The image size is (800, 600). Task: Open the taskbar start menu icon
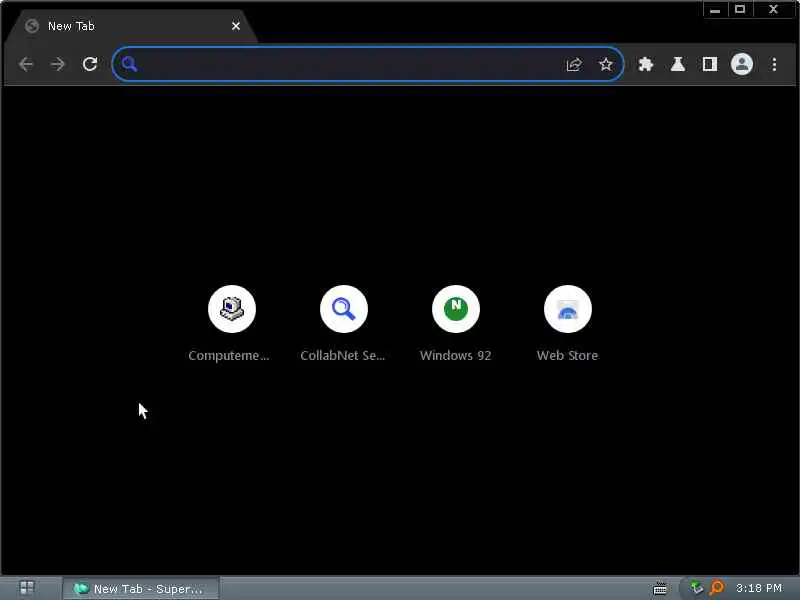pos(27,588)
